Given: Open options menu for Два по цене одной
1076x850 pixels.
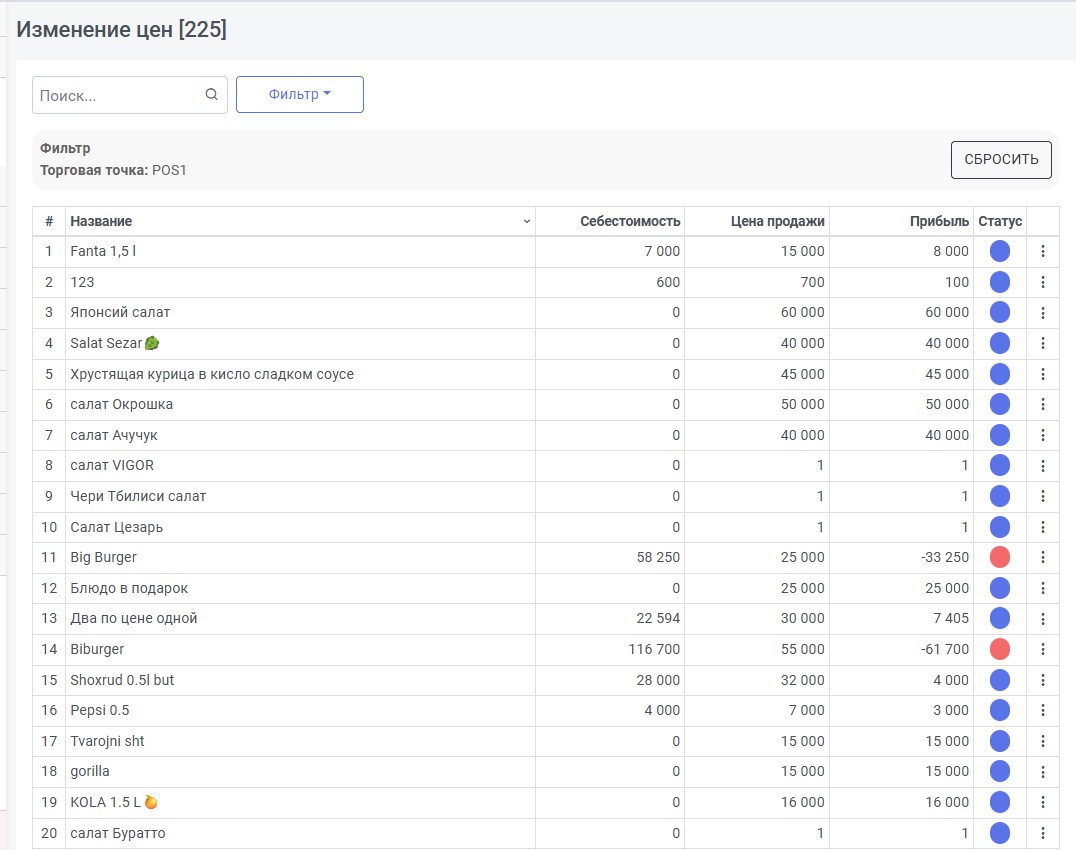Looking at the screenshot, I should (x=1042, y=618).
